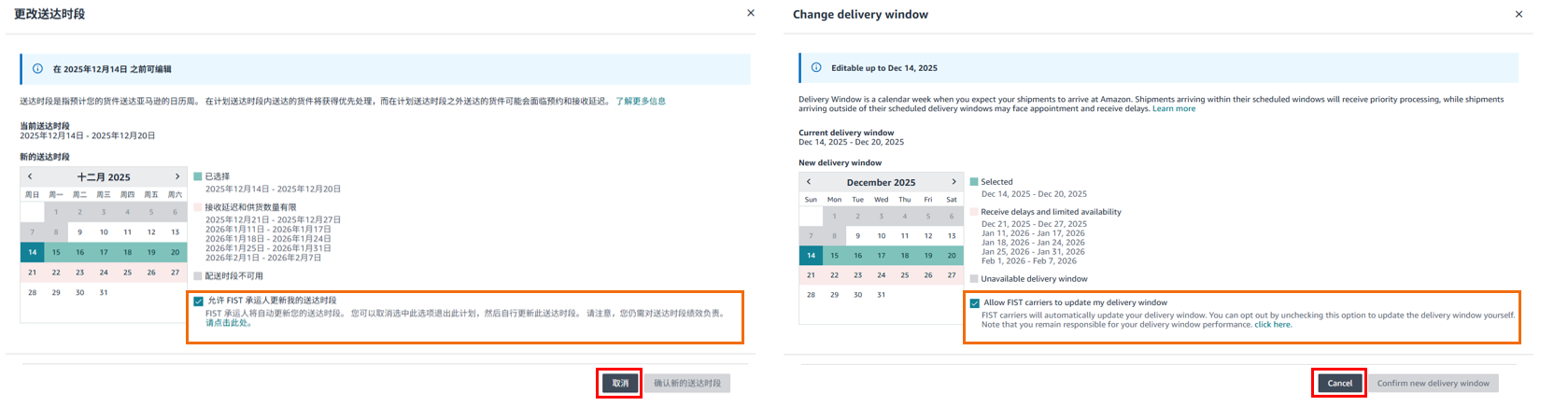
Task: Uncheck 'Allow FIST carriers to update my delivery window'
Action: (x=975, y=303)
